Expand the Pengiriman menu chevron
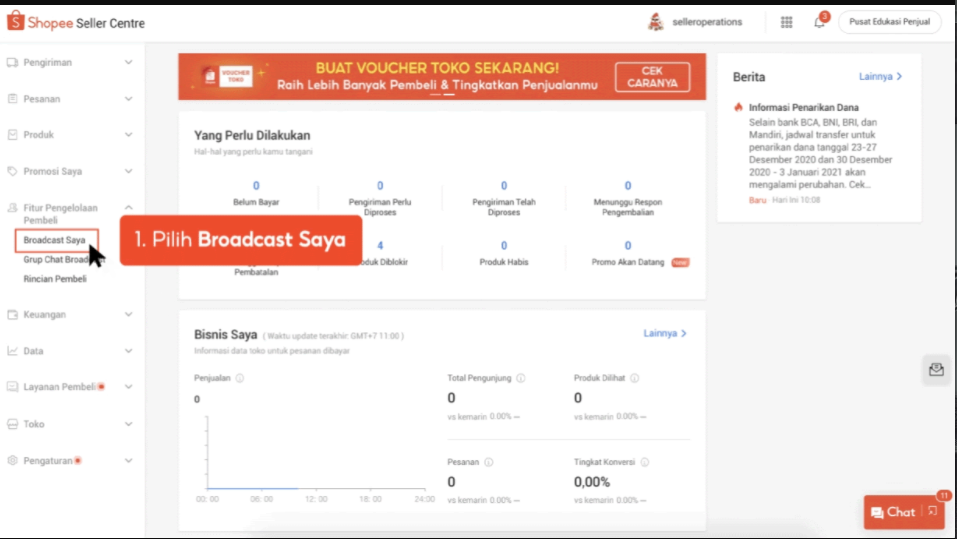Screen dimensions: 957x539 click(x=129, y=62)
